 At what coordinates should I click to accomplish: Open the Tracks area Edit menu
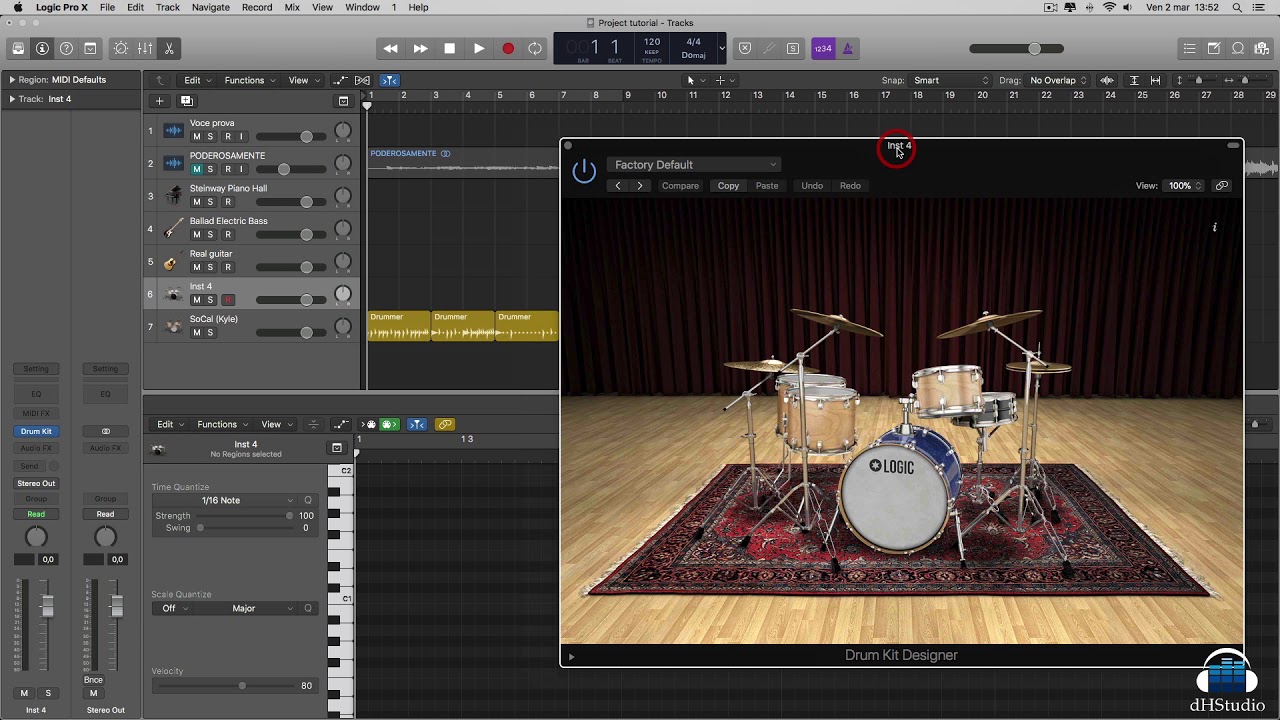(196, 80)
